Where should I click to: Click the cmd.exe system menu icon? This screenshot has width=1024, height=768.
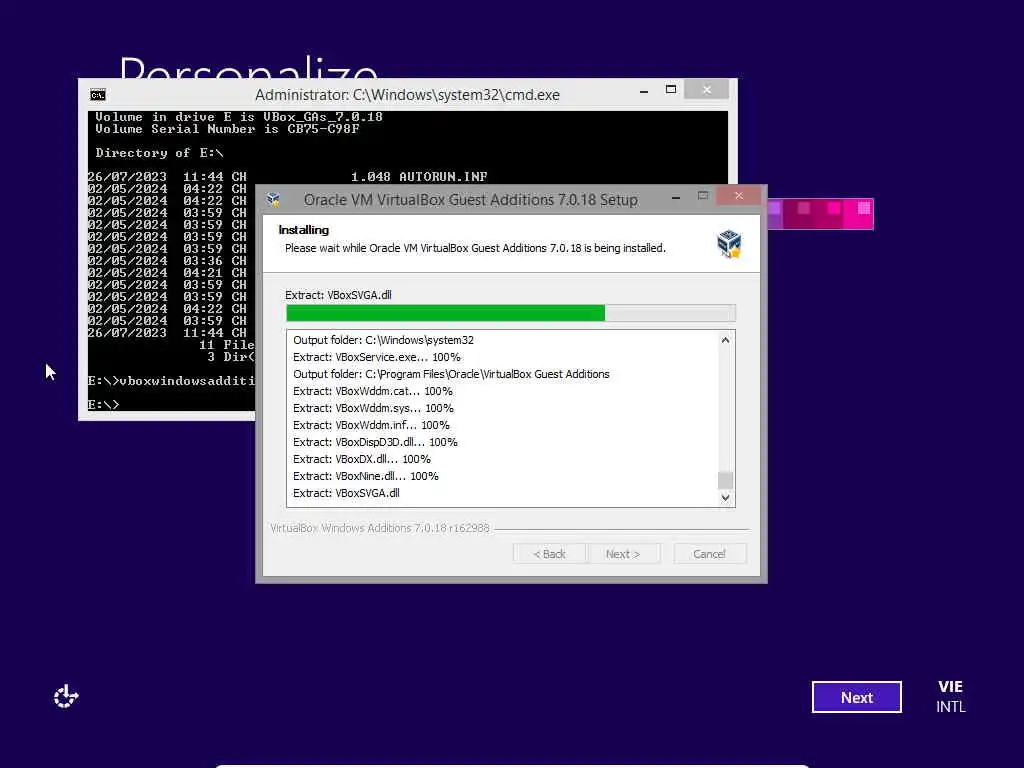click(x=98, y=95)
